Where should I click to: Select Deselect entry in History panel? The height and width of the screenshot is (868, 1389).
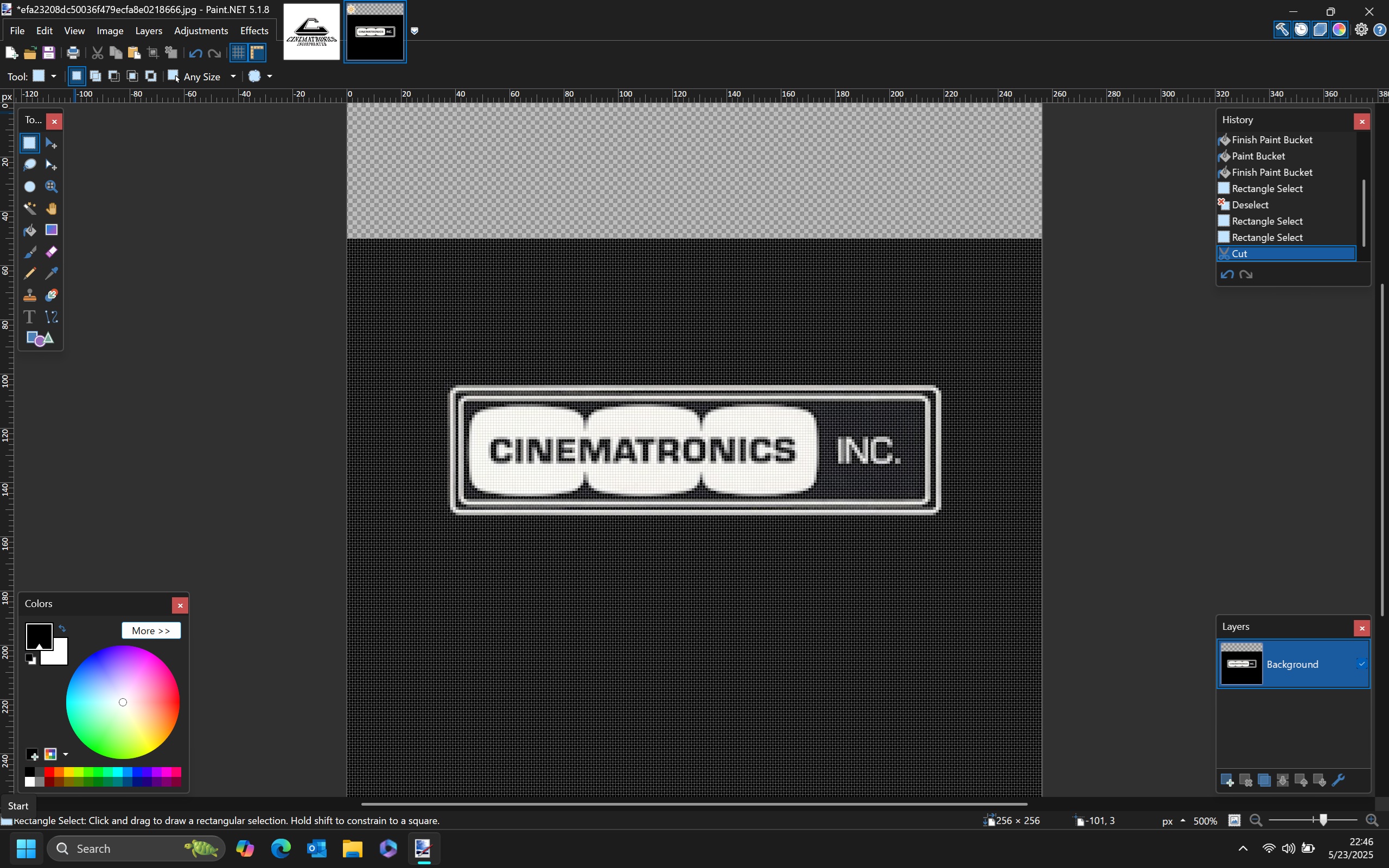point(1250,205)
